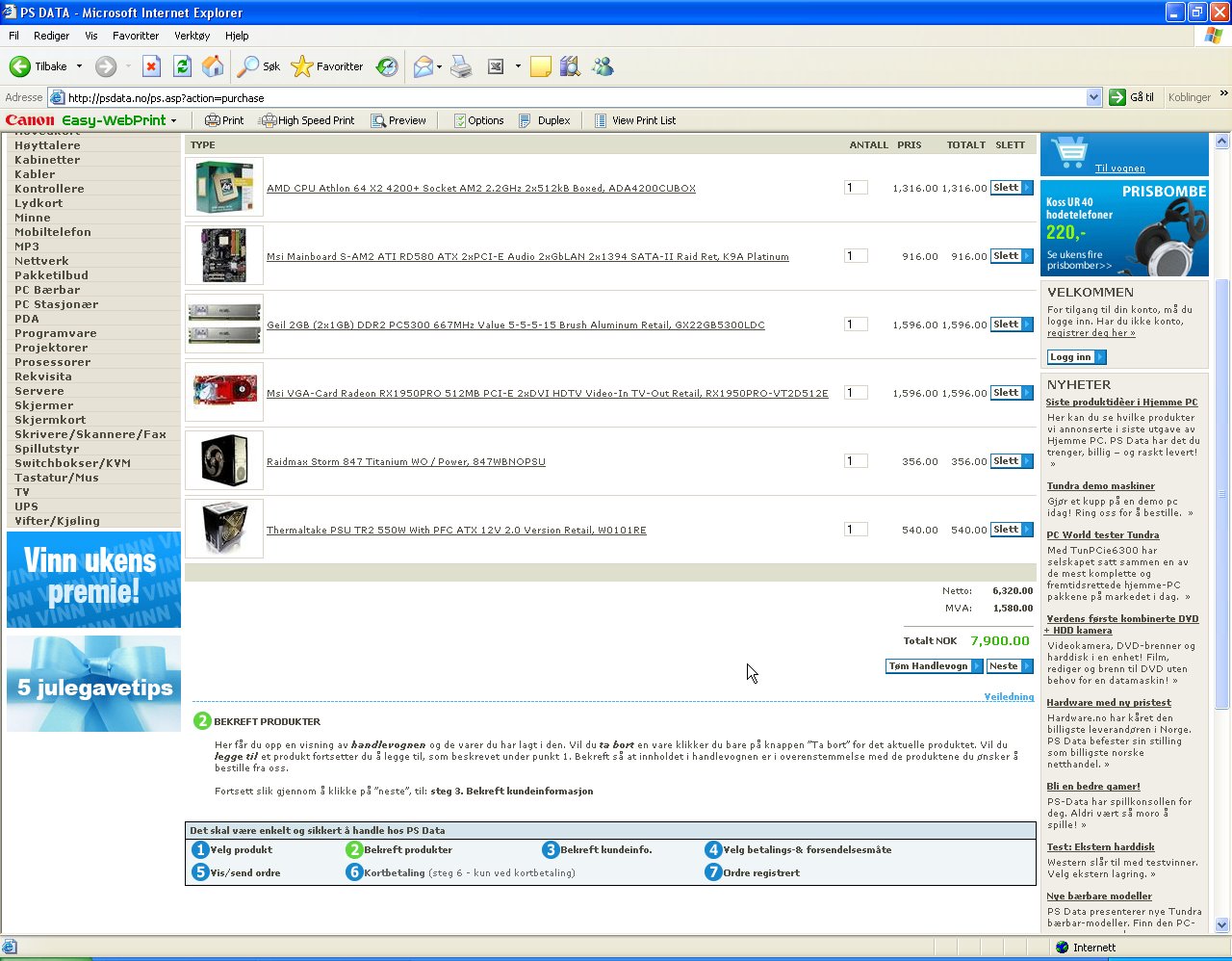Click the Koss UR40 Prisbombe ad
The image size is (1232, 961).
1124,229
